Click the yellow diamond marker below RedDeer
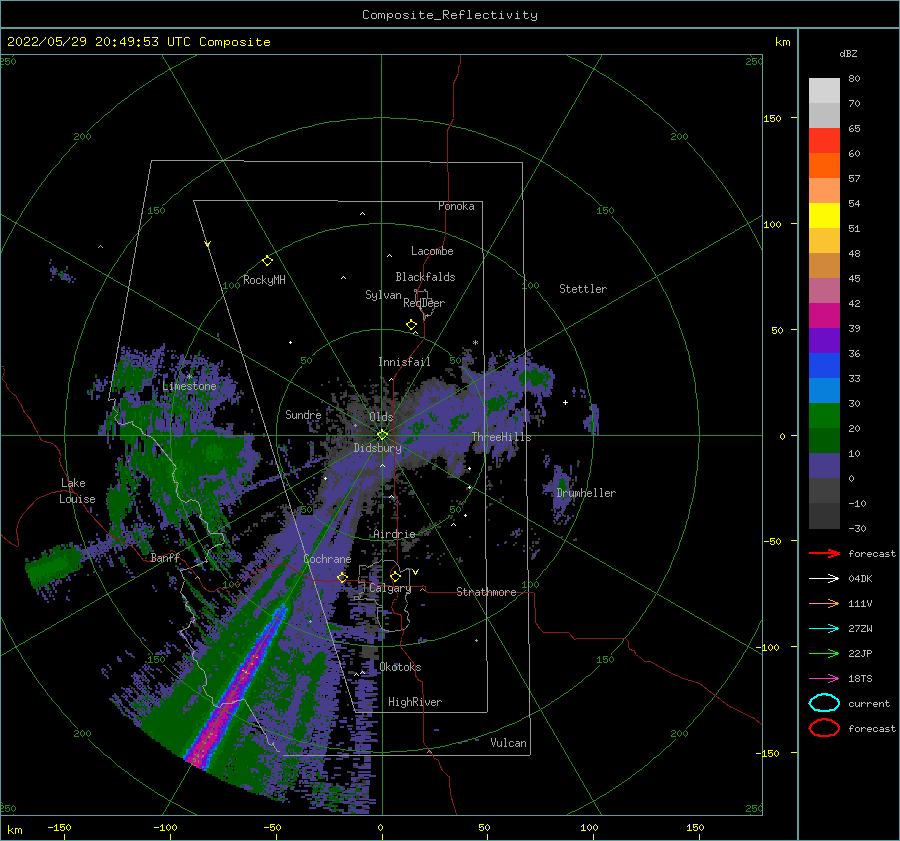The image size is (900, 841). click(x=411, y=324)
